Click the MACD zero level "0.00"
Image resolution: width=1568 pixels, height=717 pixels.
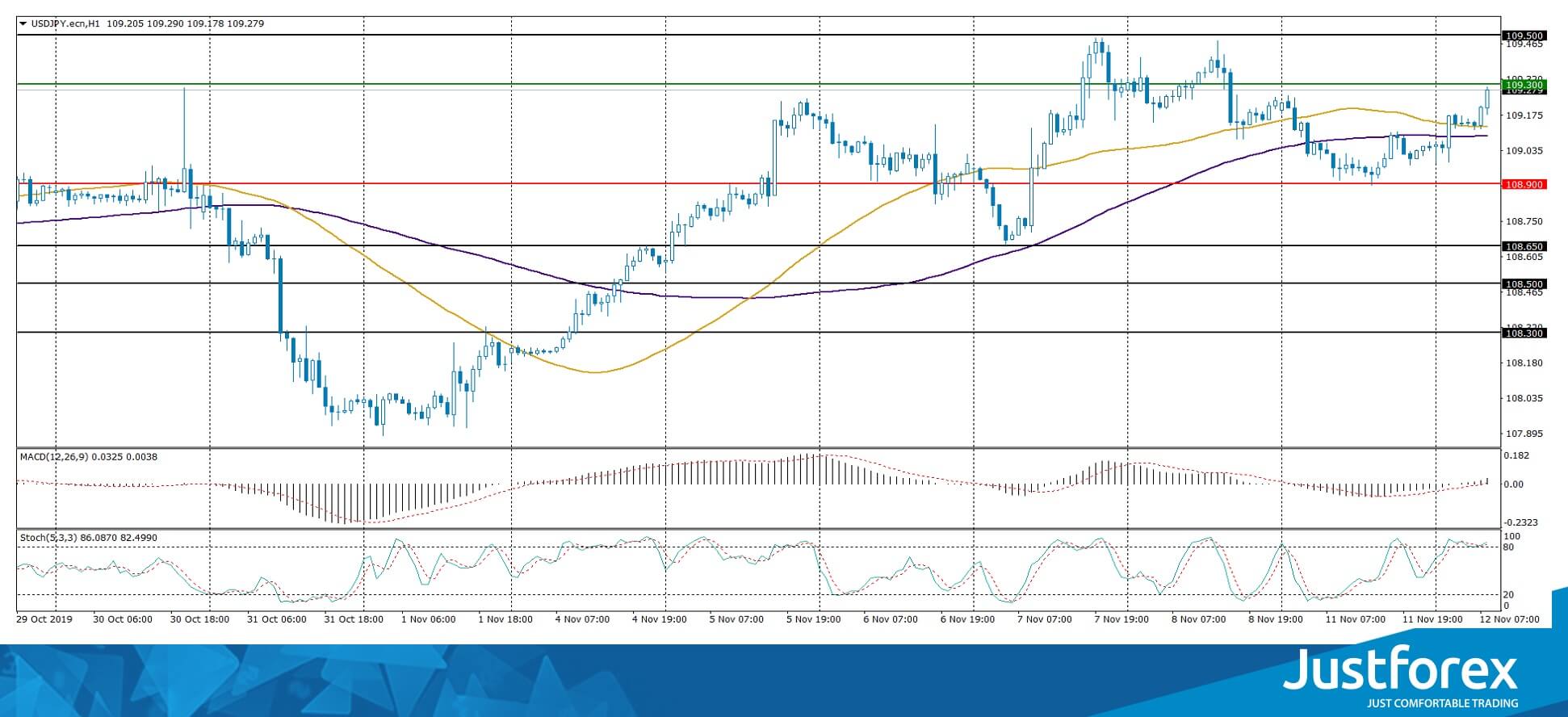(1515, 484)
